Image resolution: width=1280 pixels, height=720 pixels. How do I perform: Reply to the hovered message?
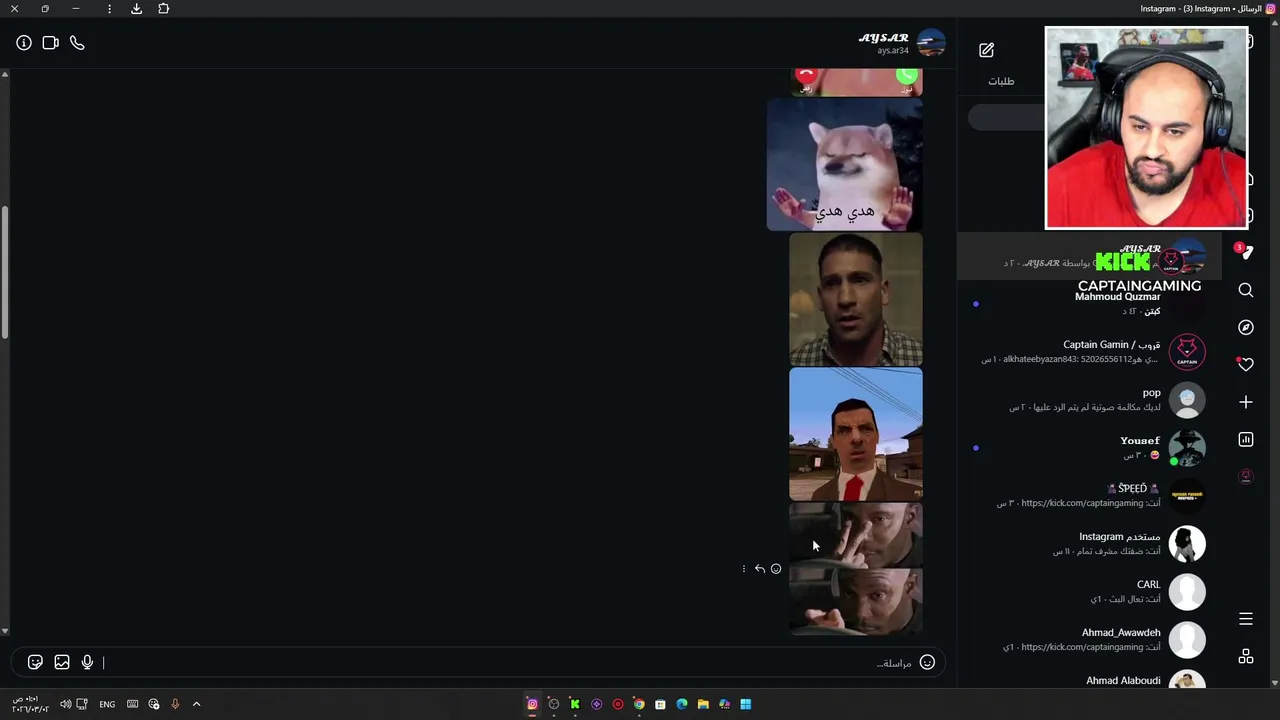coord(760,569)
